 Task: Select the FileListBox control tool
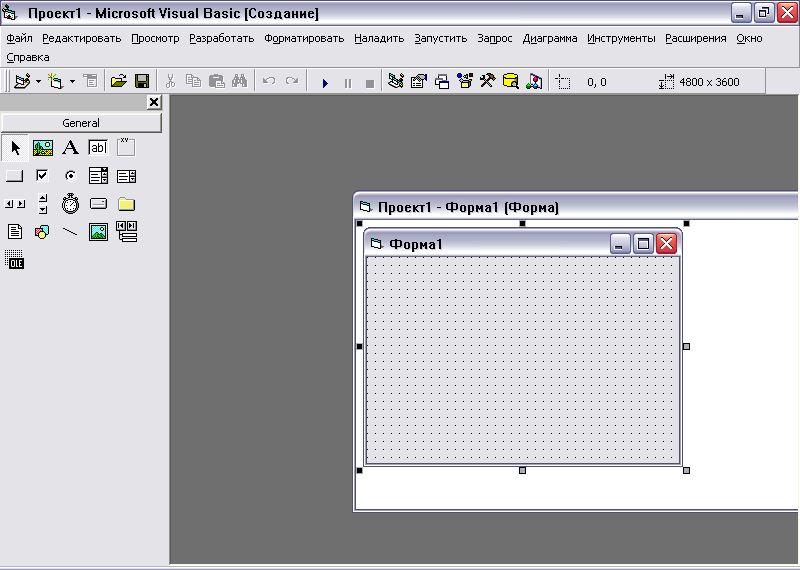15,232
